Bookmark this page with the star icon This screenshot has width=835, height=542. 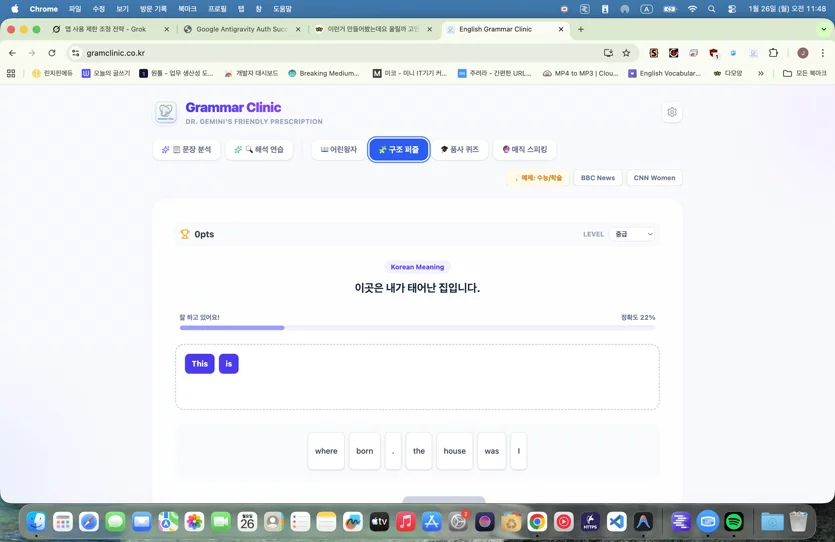coord(626,53)
